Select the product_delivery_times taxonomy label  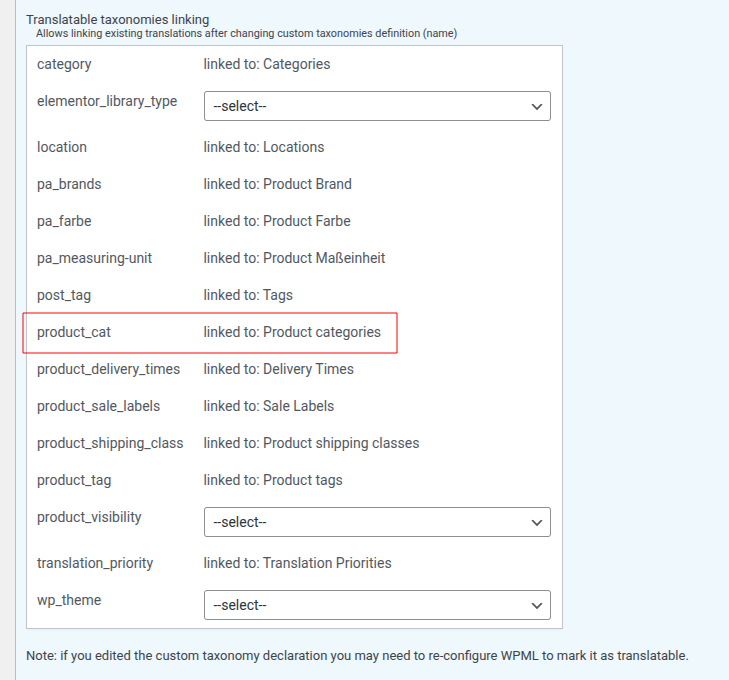point(108,369)
